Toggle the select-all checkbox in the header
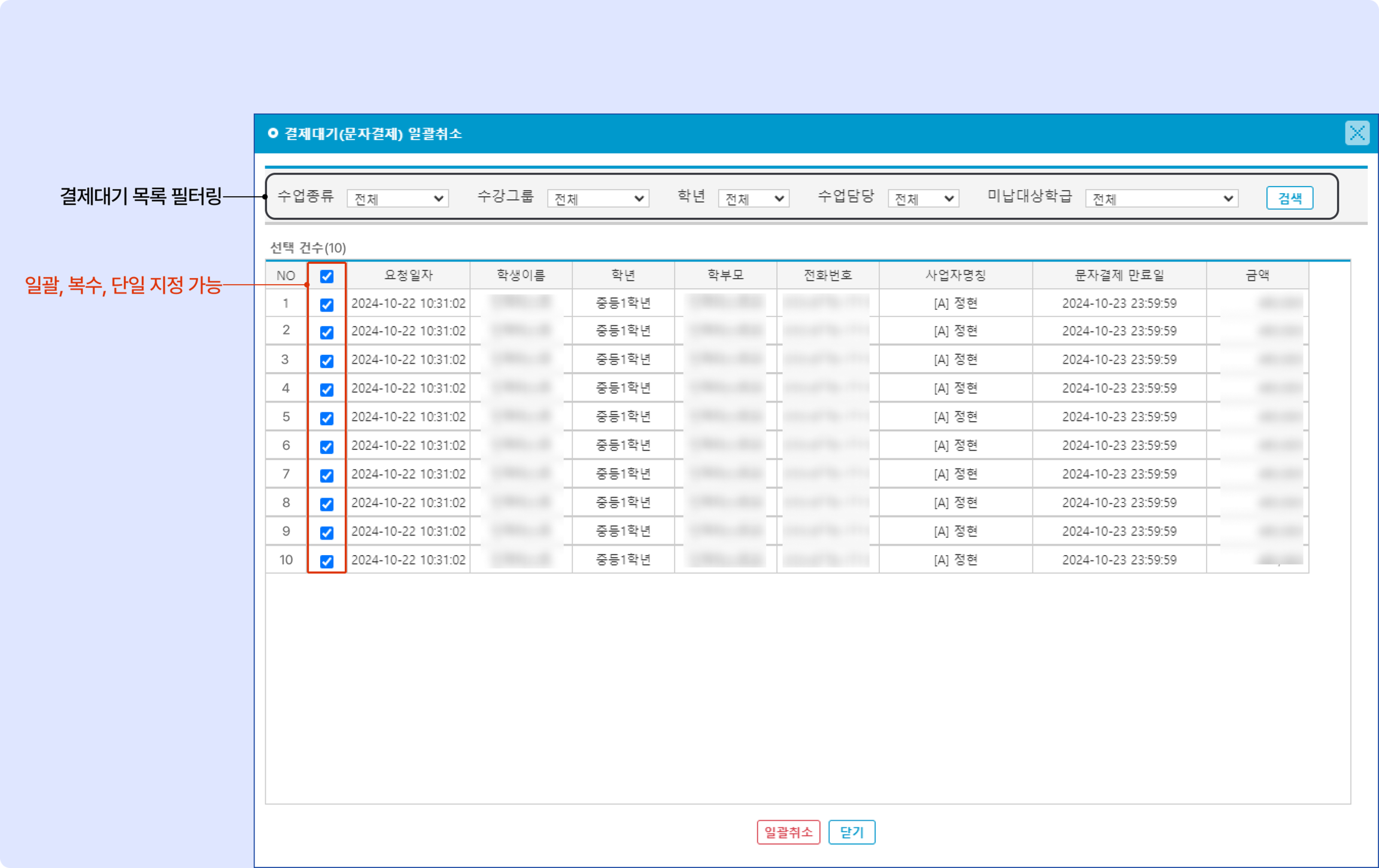 [326, 277]
